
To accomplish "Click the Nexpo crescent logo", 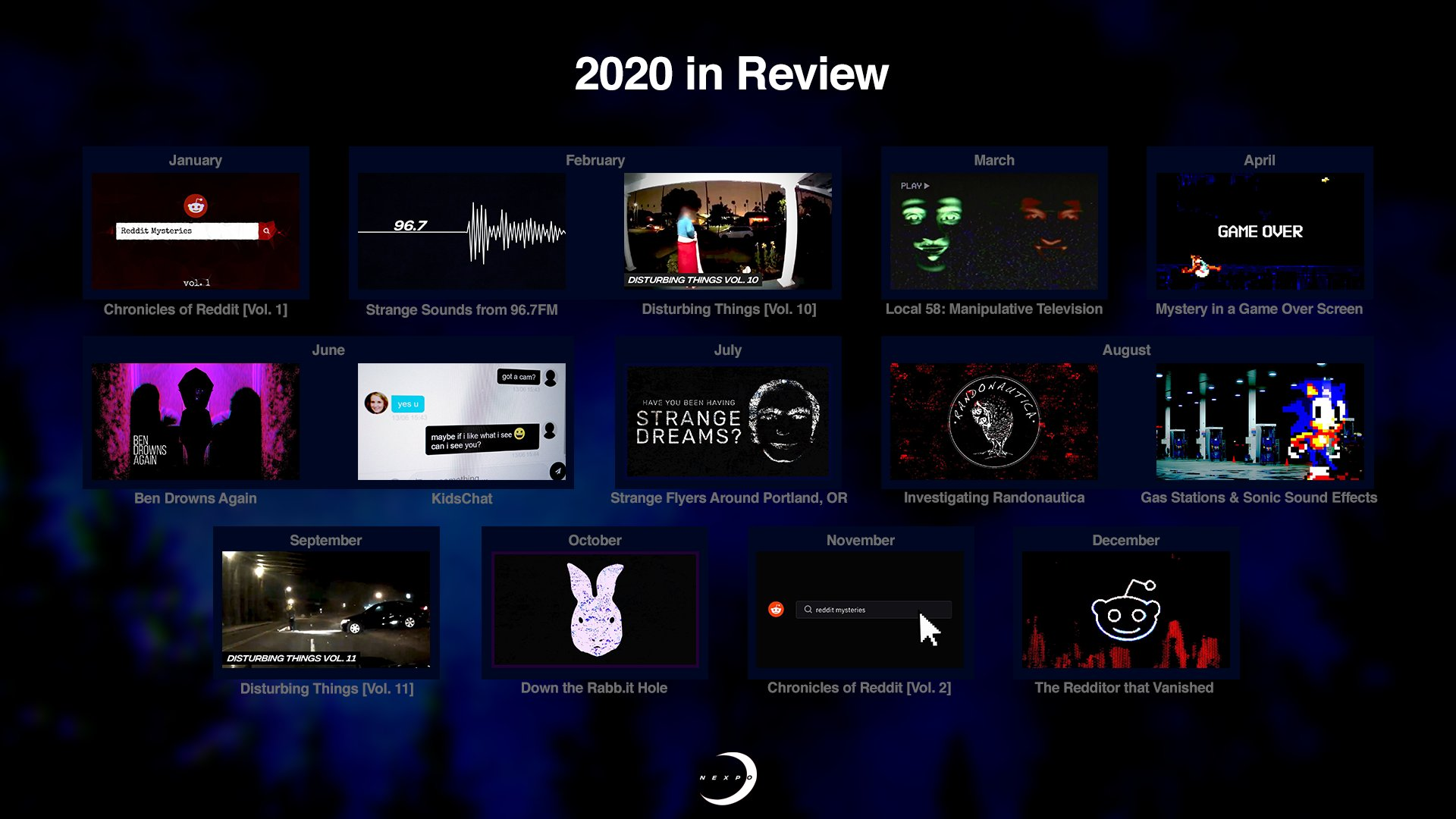I will pos(727,778).
